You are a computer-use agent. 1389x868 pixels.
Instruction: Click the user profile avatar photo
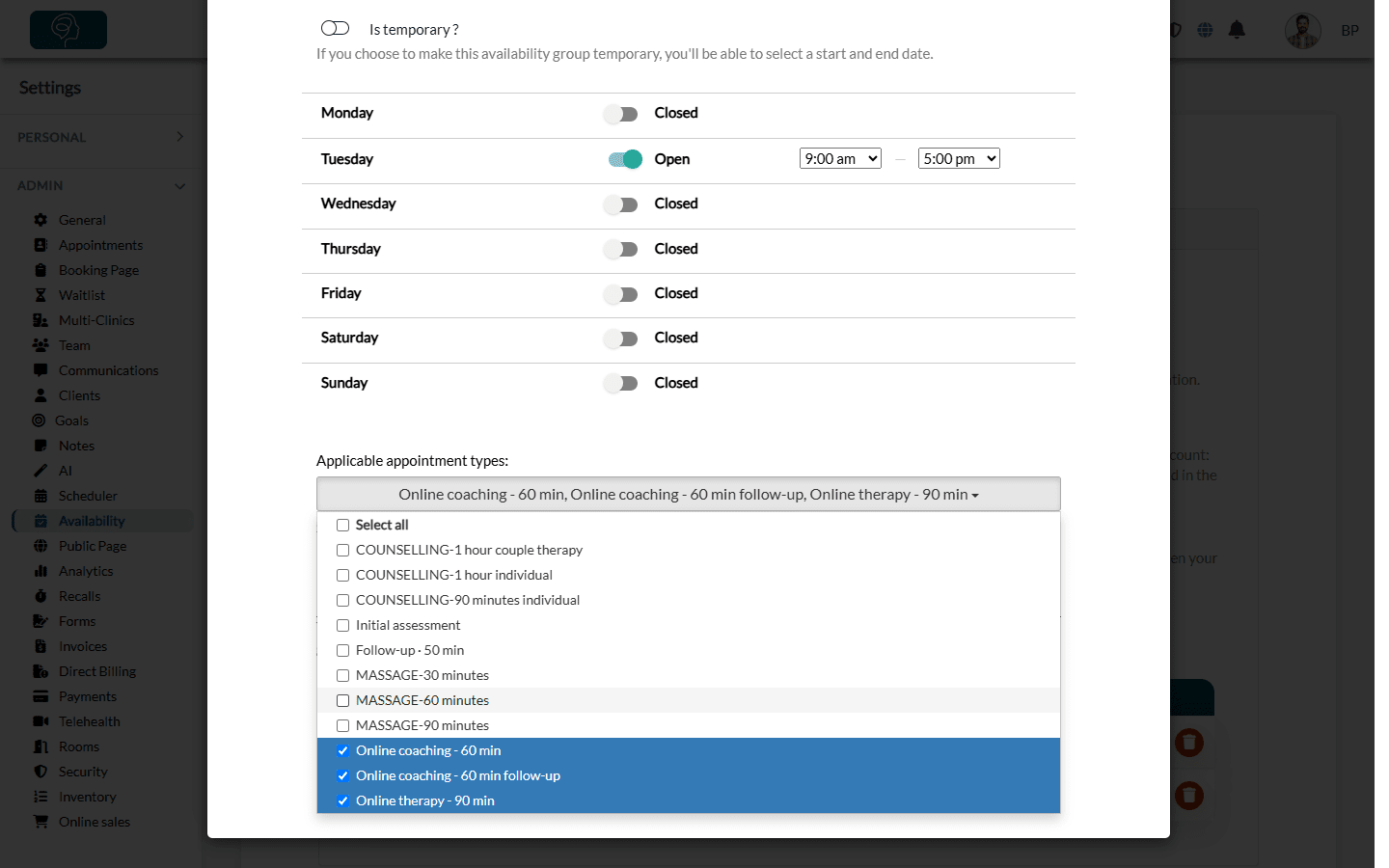coord(1302,31)
